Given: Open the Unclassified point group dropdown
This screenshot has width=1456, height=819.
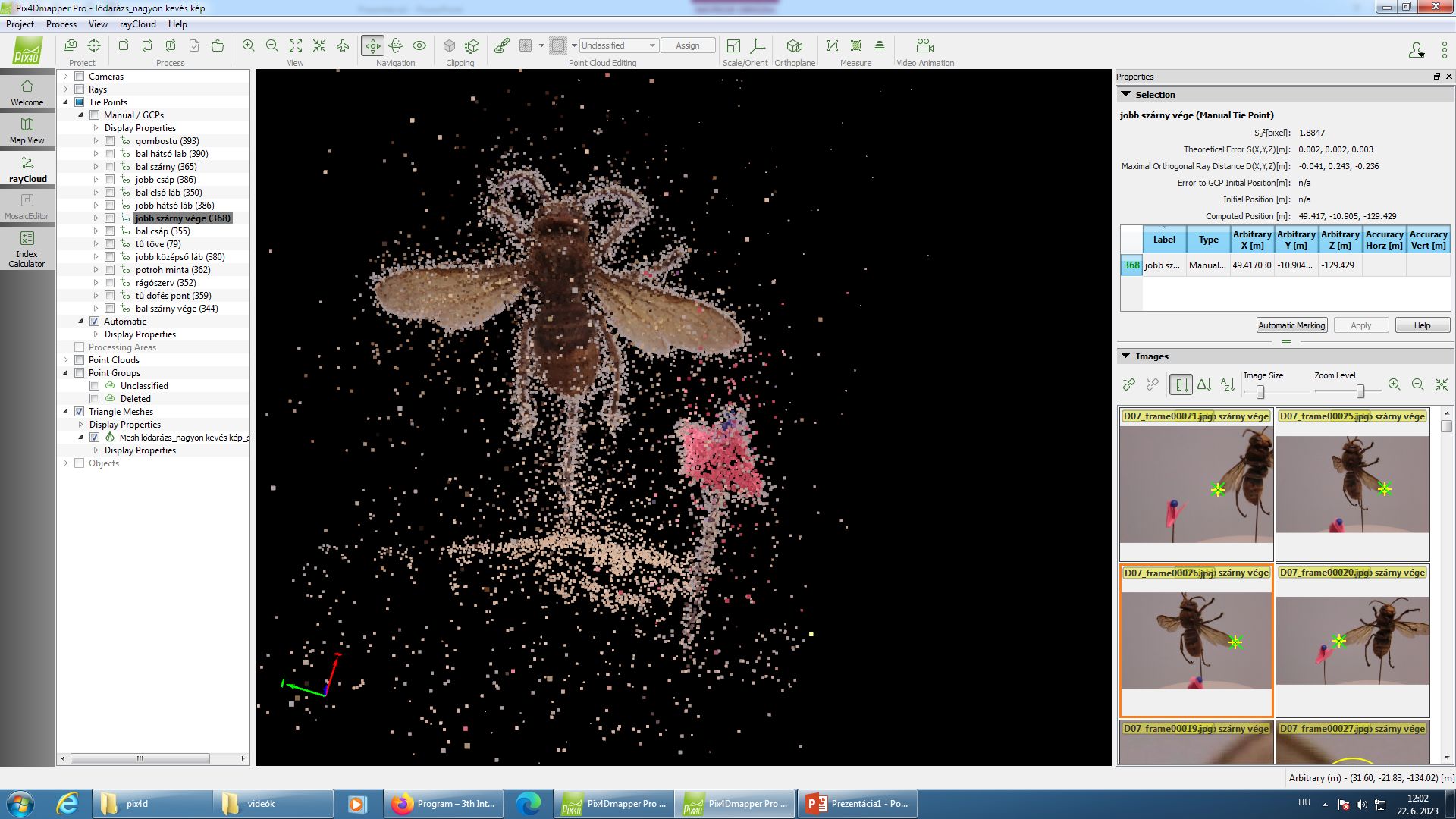Looking at the screenshot, I should click(618, 45).
